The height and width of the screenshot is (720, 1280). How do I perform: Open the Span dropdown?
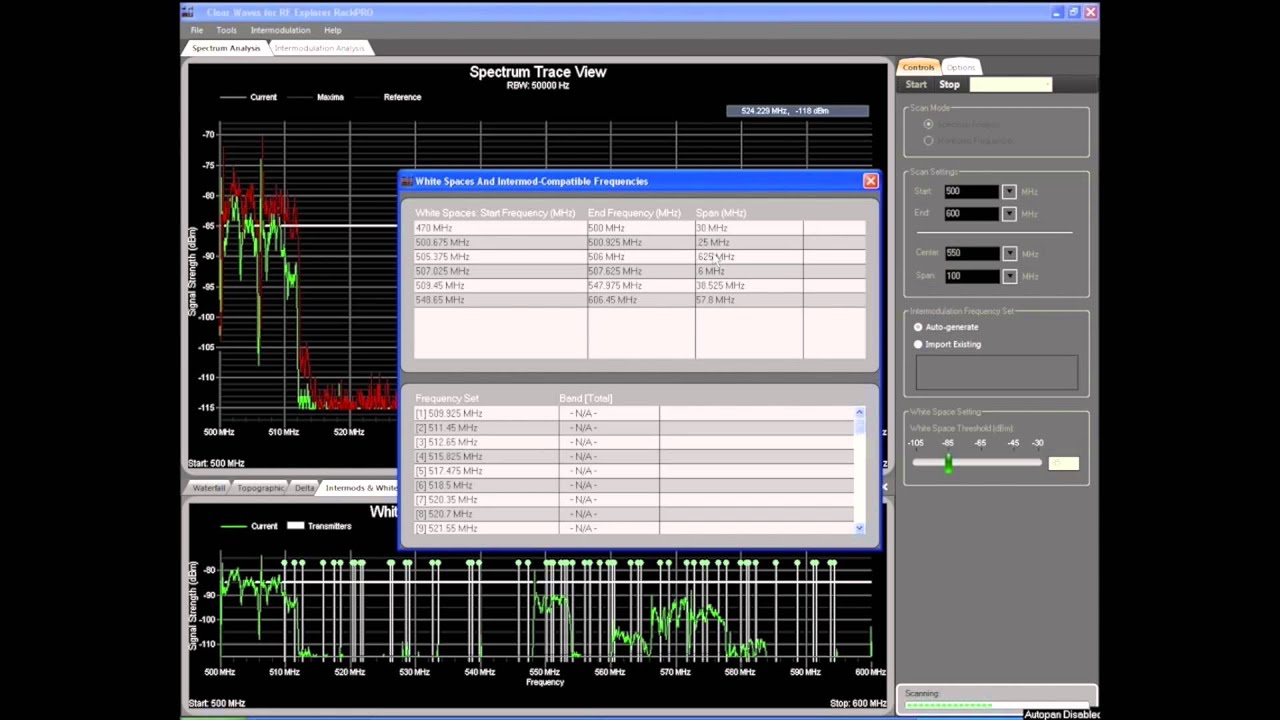coord(1009,275)
